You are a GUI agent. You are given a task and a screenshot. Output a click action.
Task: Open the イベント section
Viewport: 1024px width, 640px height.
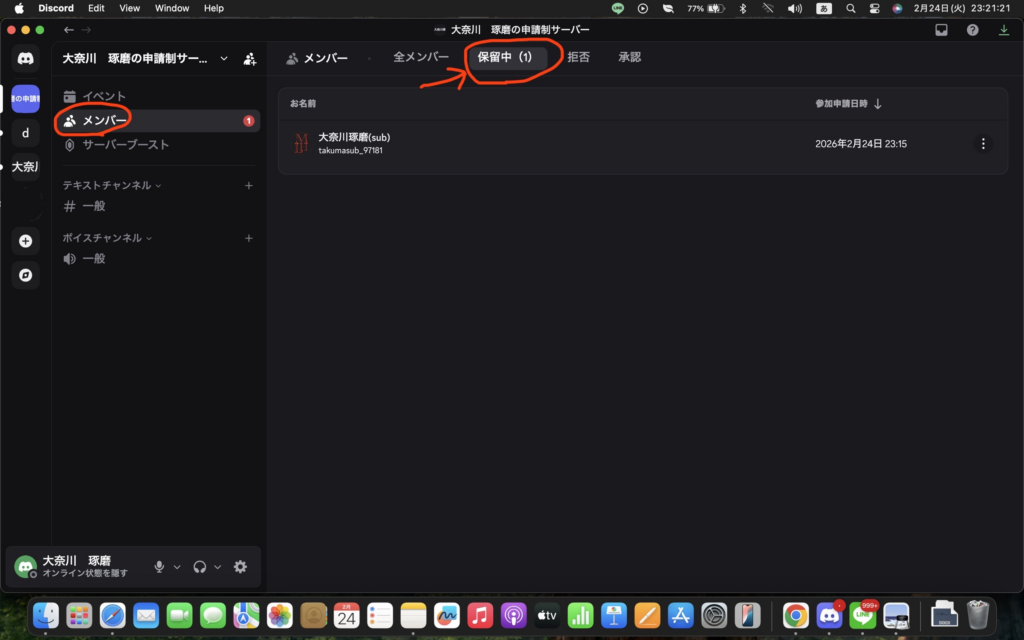pyautogui.click(x=104, y=96)
